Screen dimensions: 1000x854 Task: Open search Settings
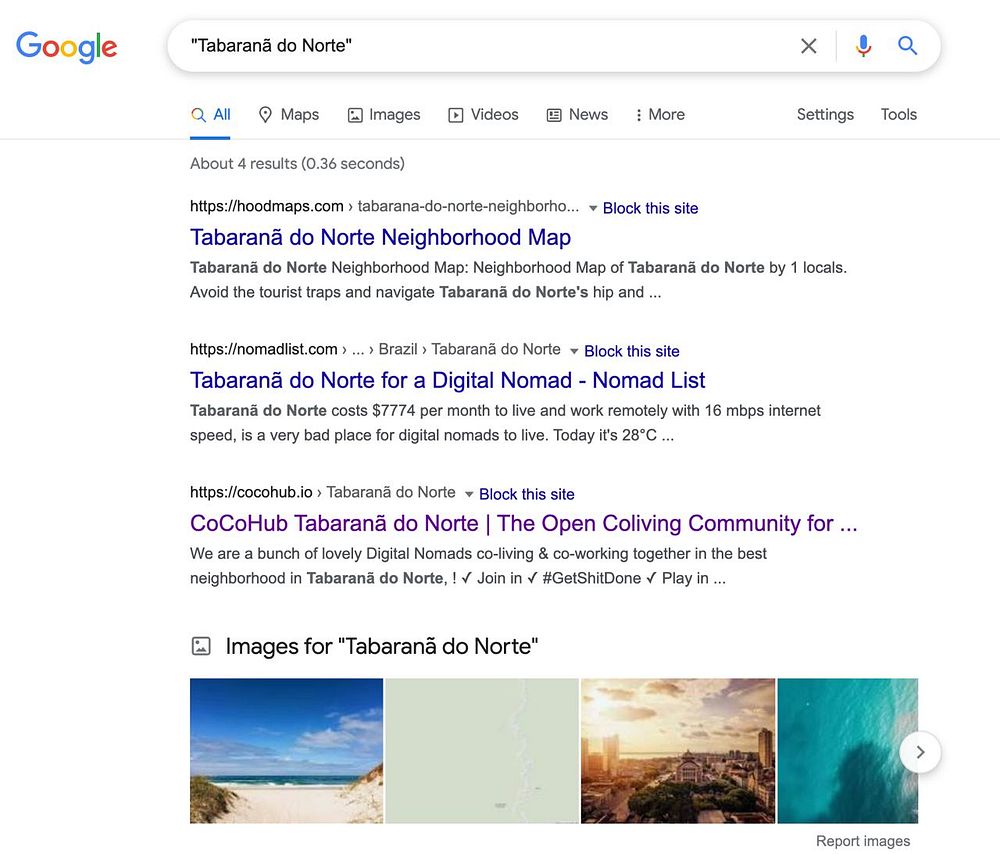coord(825,115)
